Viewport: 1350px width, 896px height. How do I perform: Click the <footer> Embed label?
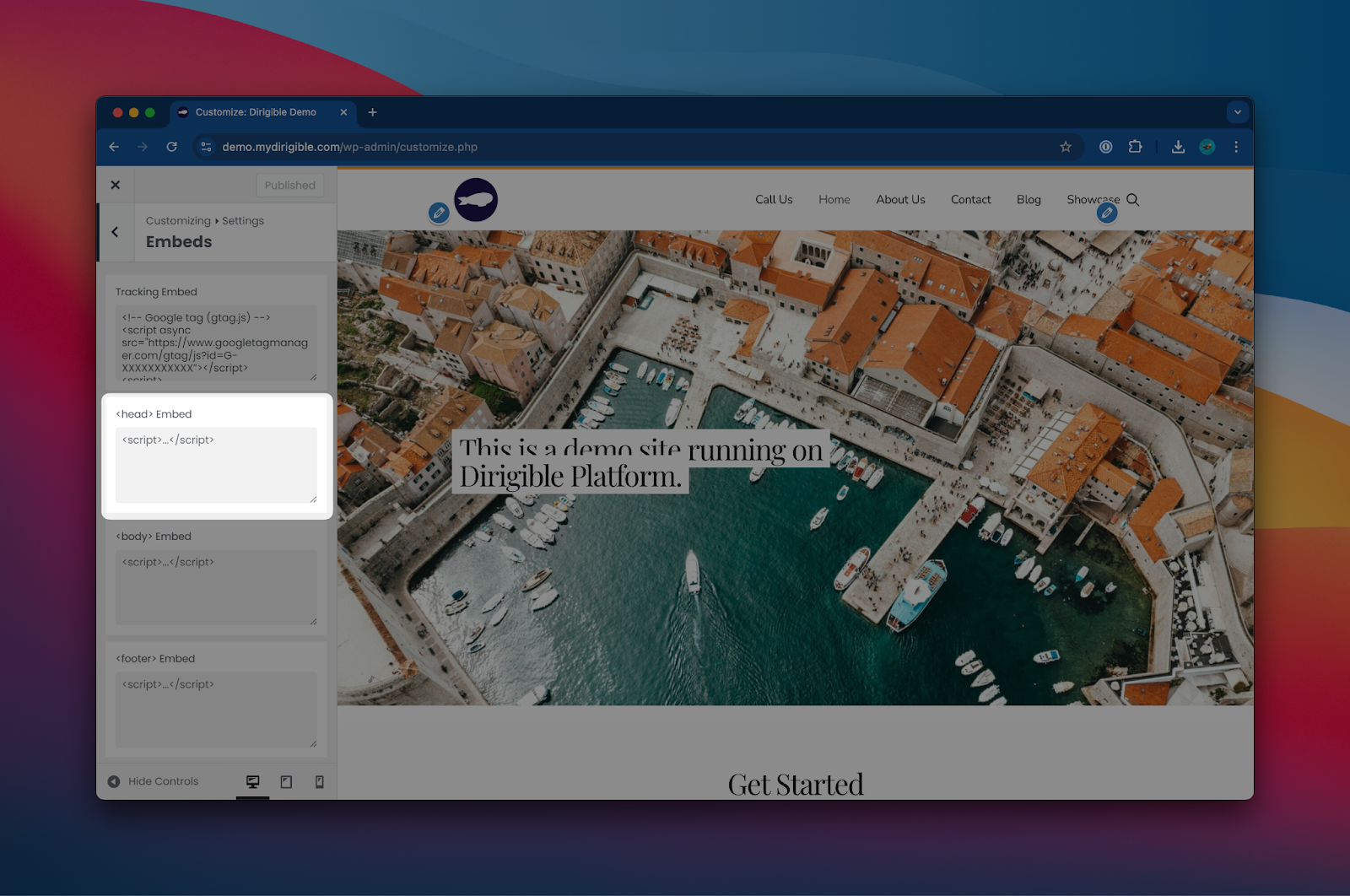(155, 659)
